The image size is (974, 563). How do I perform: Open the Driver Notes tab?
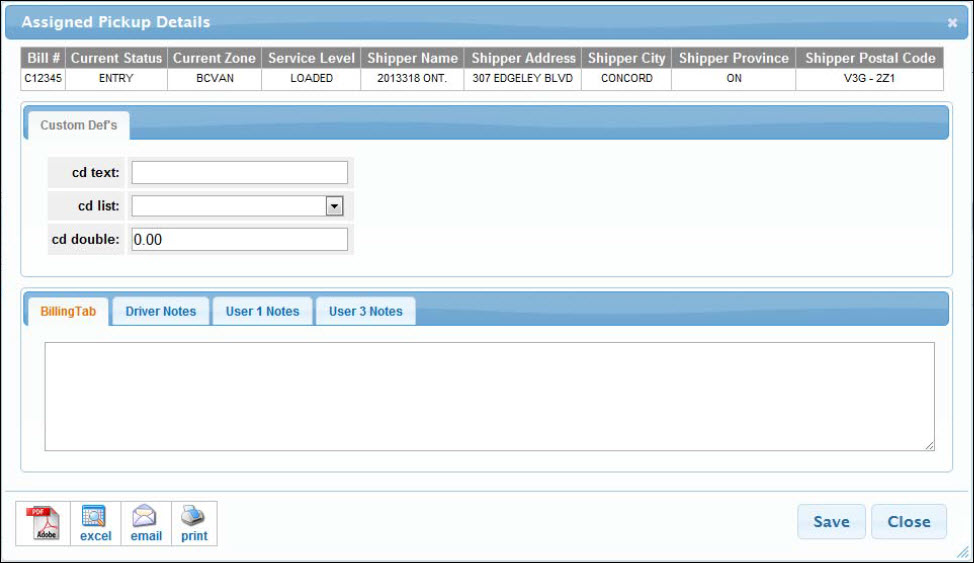(x=160, y=311)
